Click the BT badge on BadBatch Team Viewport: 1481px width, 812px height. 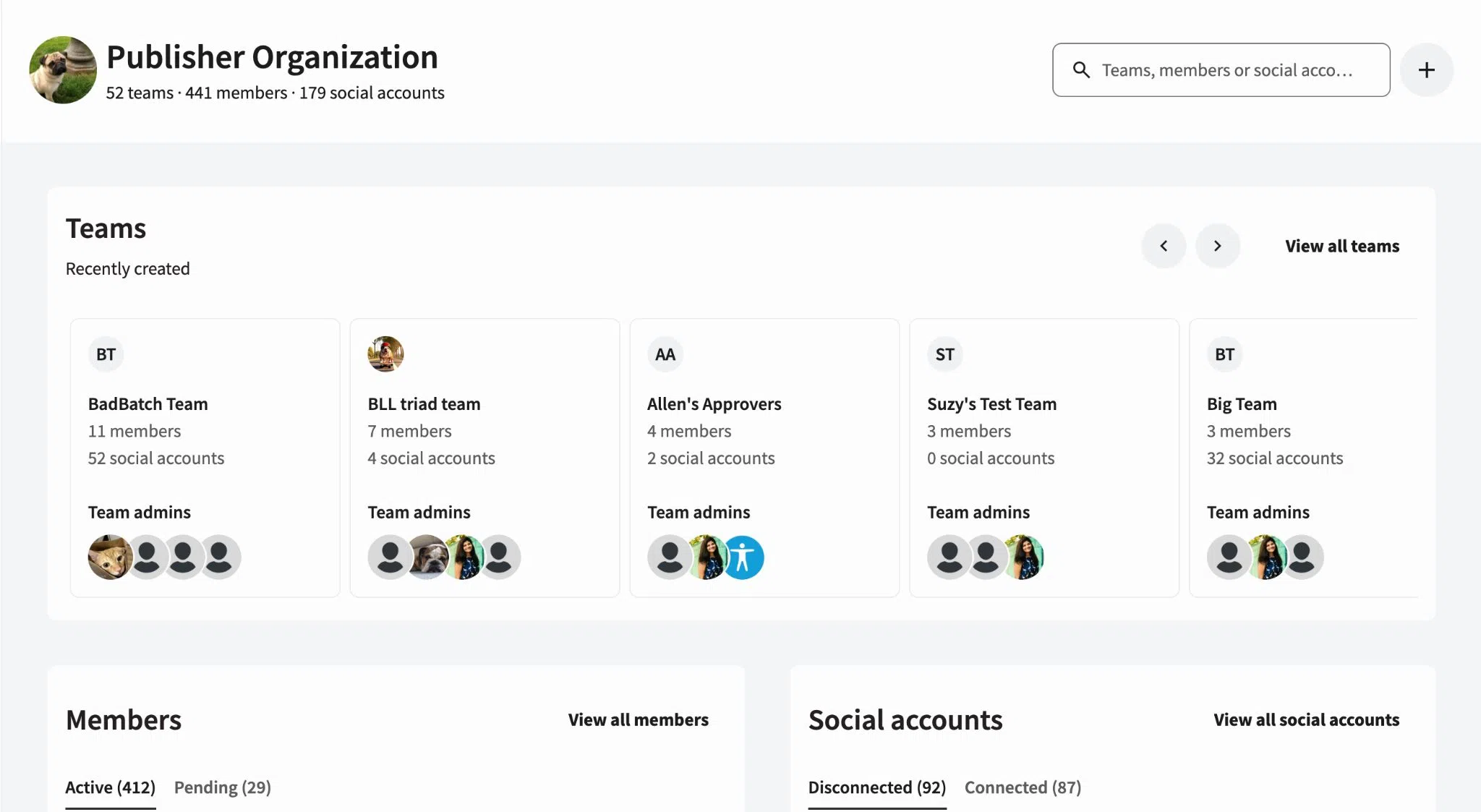coord(106,354)
